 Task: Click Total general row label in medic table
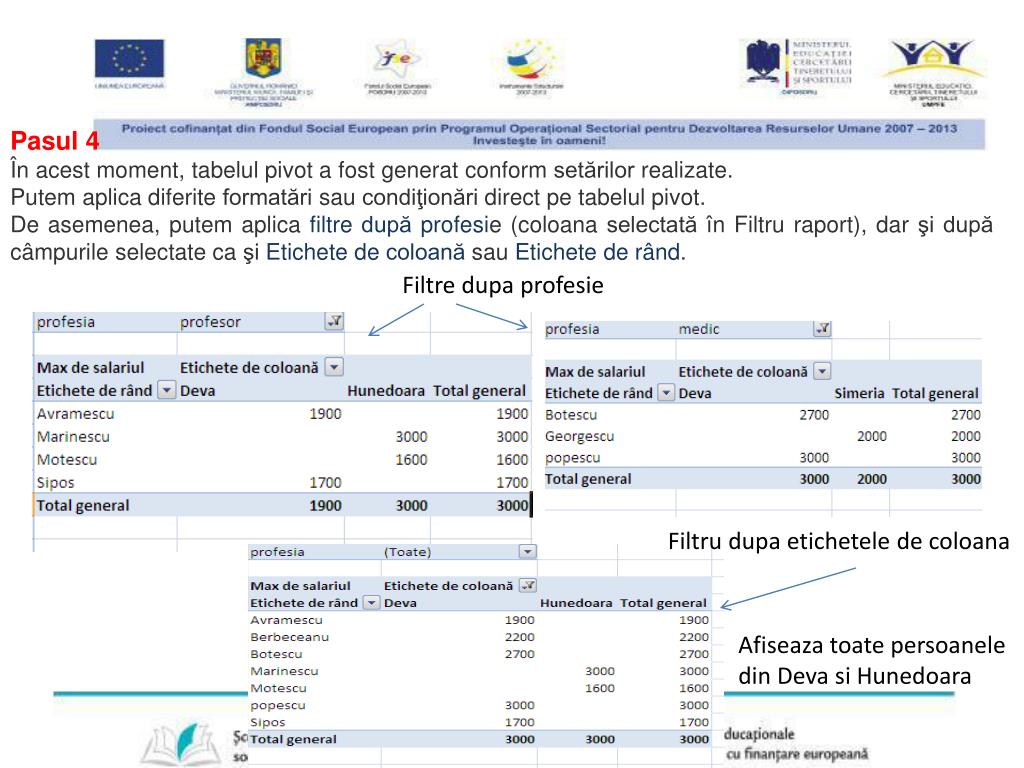click(588, 479)
